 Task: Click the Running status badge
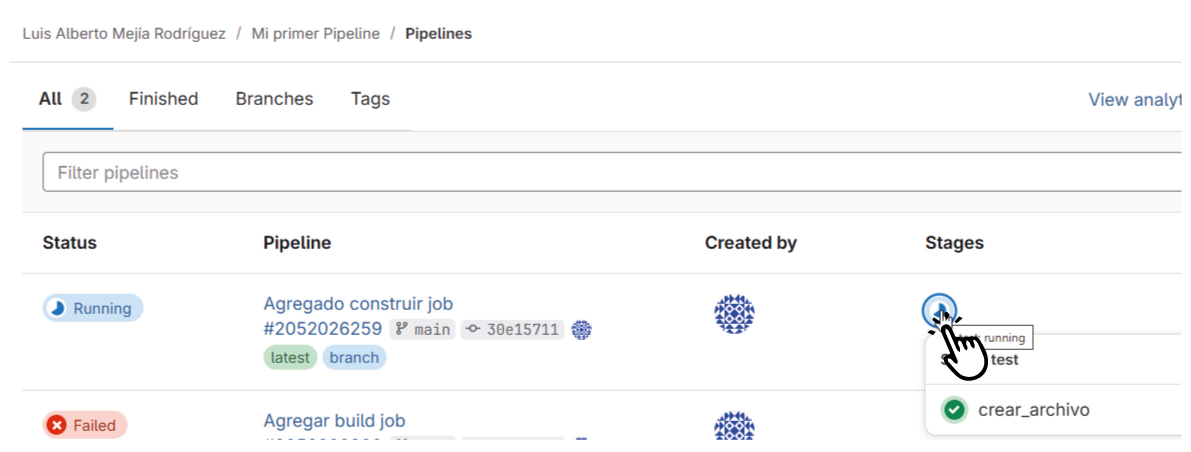tap(93, 309)
